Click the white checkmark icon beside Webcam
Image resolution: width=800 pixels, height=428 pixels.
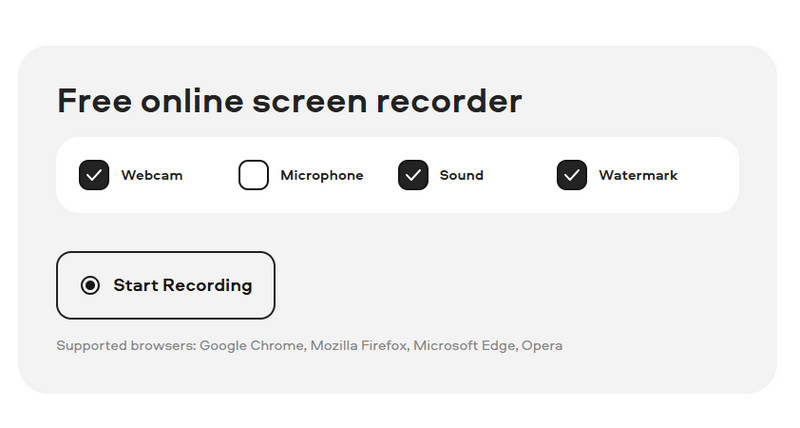coord(94,175)
